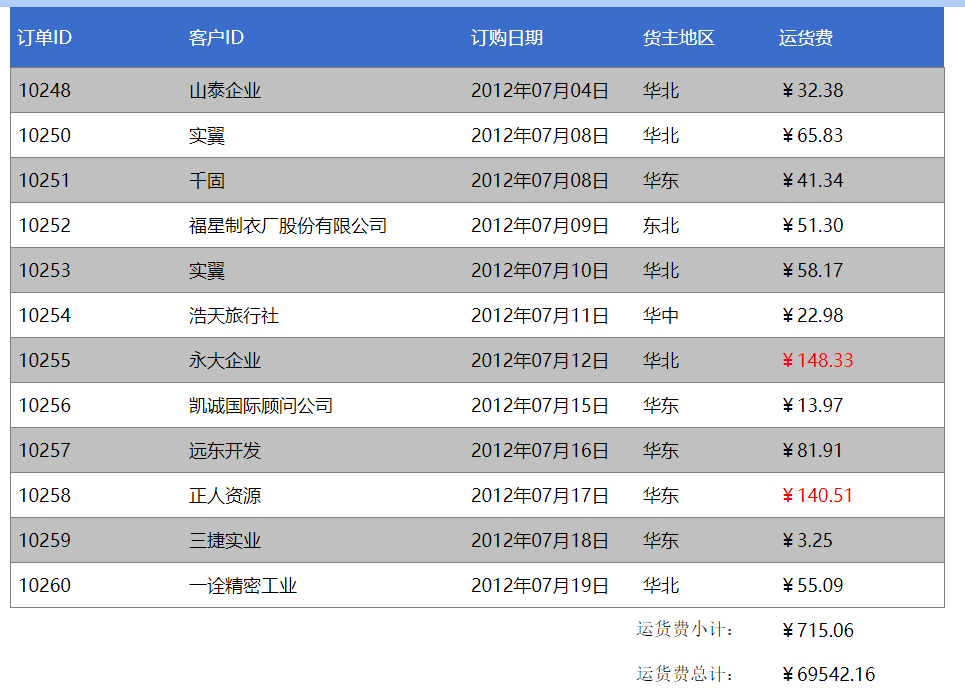Screen dimensions: 965x693
Task: Click subtotal value ¥715.06
Action: coord(818,630)
